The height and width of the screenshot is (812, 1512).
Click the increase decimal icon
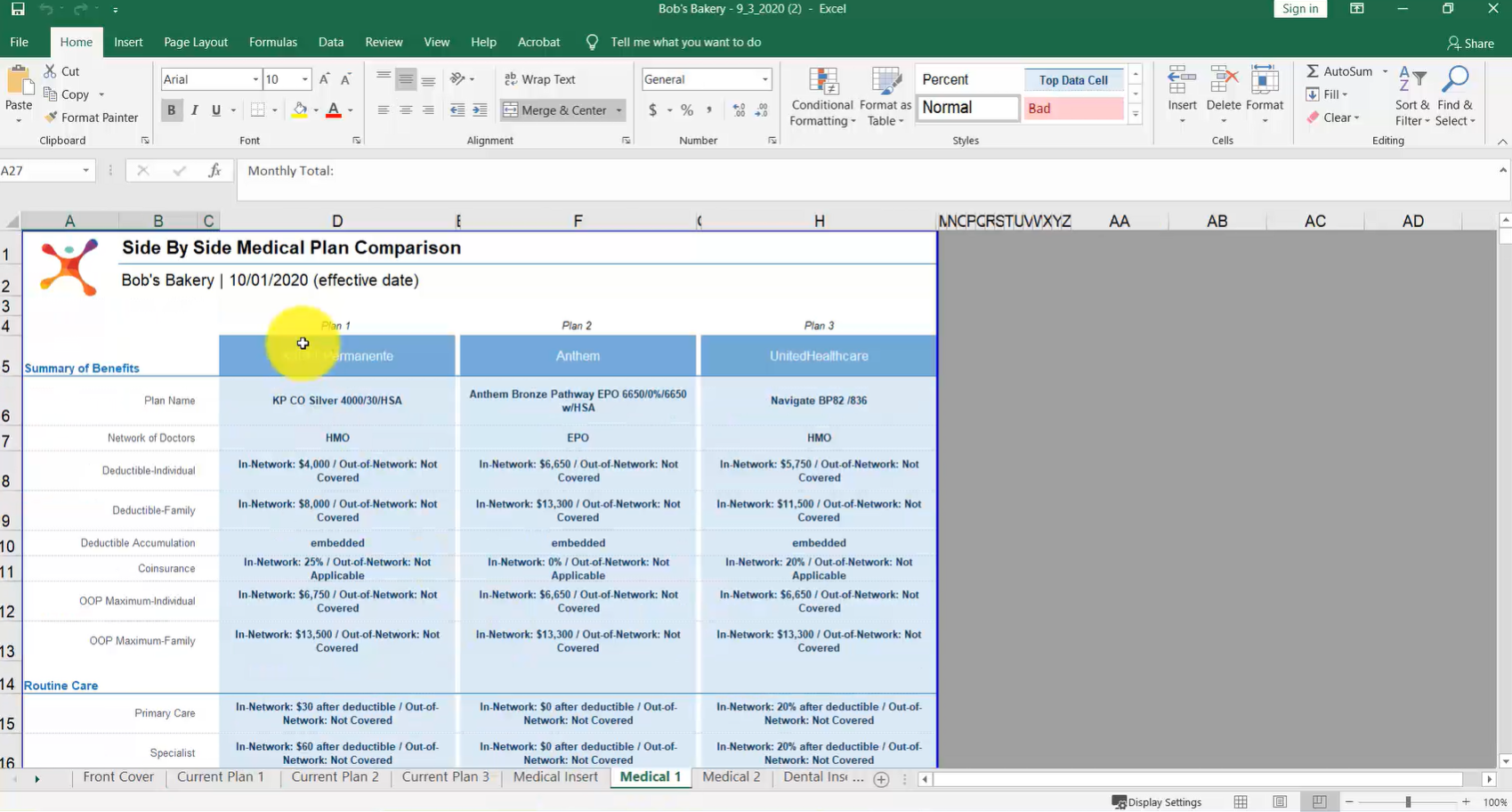[x=739, y=110]
